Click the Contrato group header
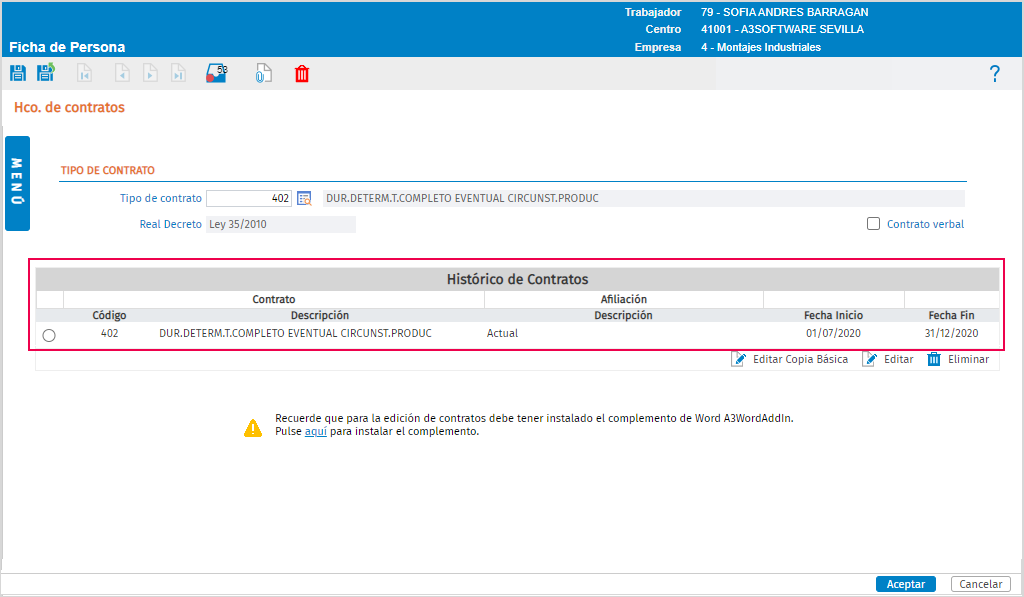This screenshot has width=1024, height=597. [x=274, y=299]
